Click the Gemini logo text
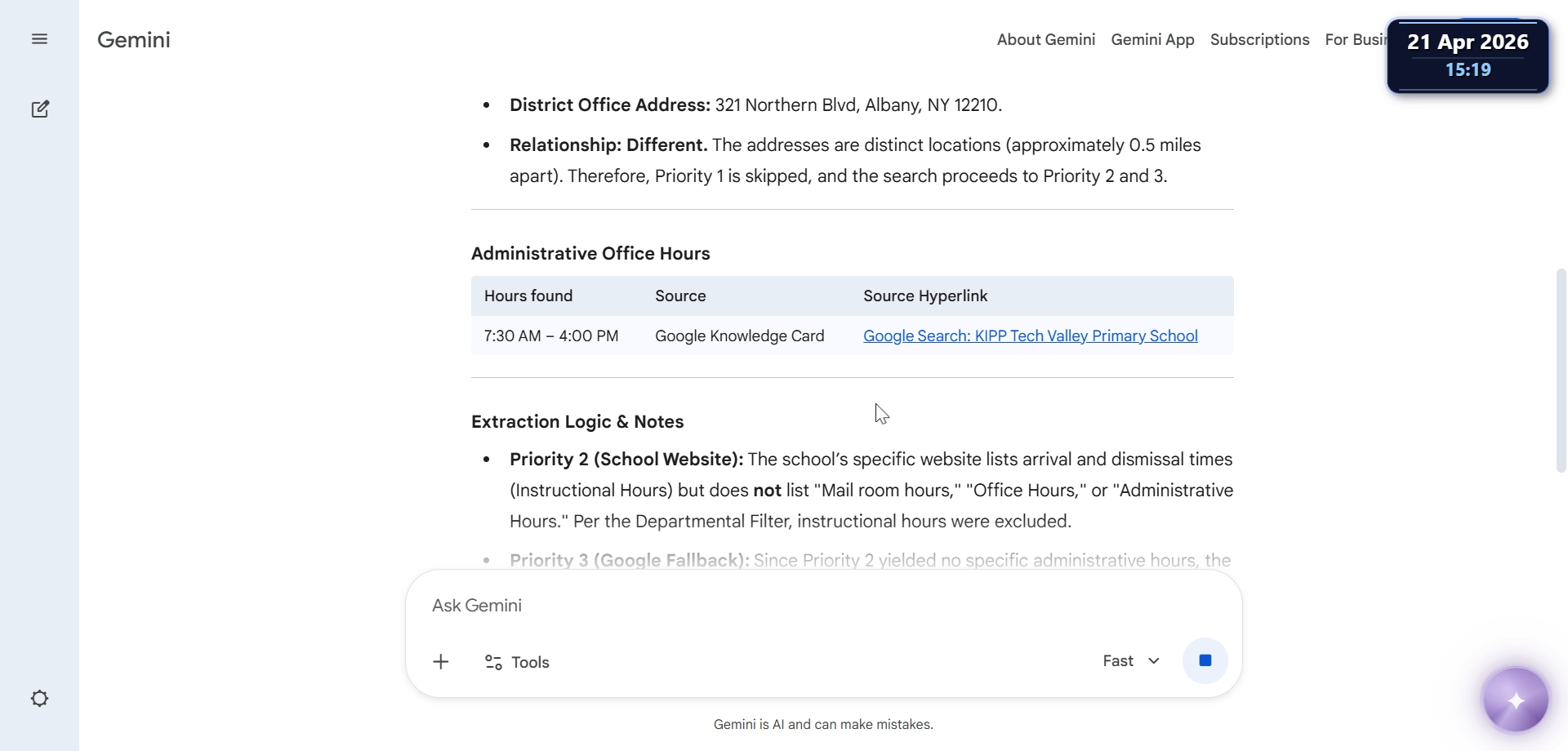This screenshot has height=751, width=1568. point(134,40)
